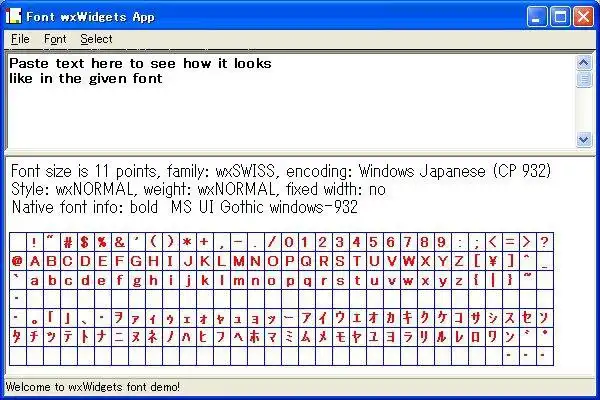Click the '?' cell in the character grid
The image size is (600, 400).
click(x=545, y=242)
